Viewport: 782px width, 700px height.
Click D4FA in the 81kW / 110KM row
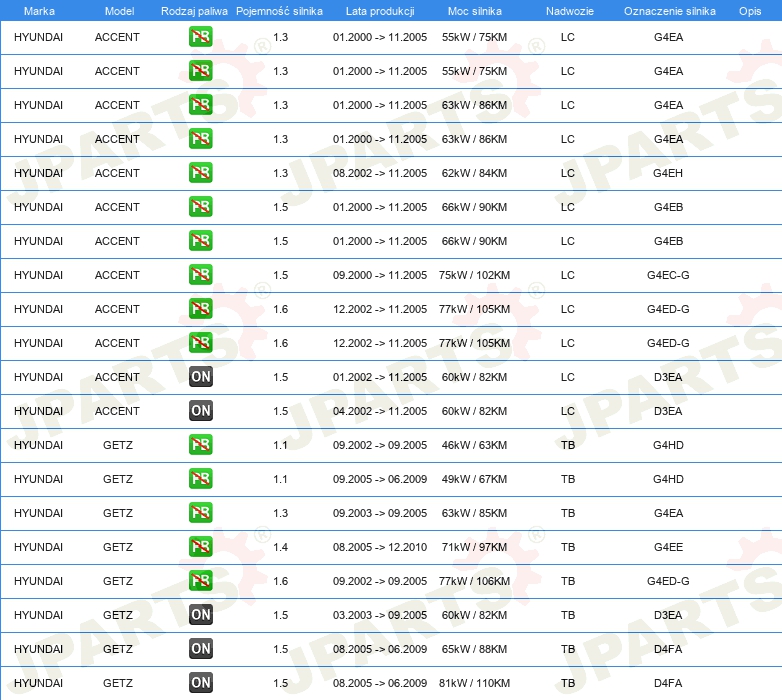coord(668,683)
